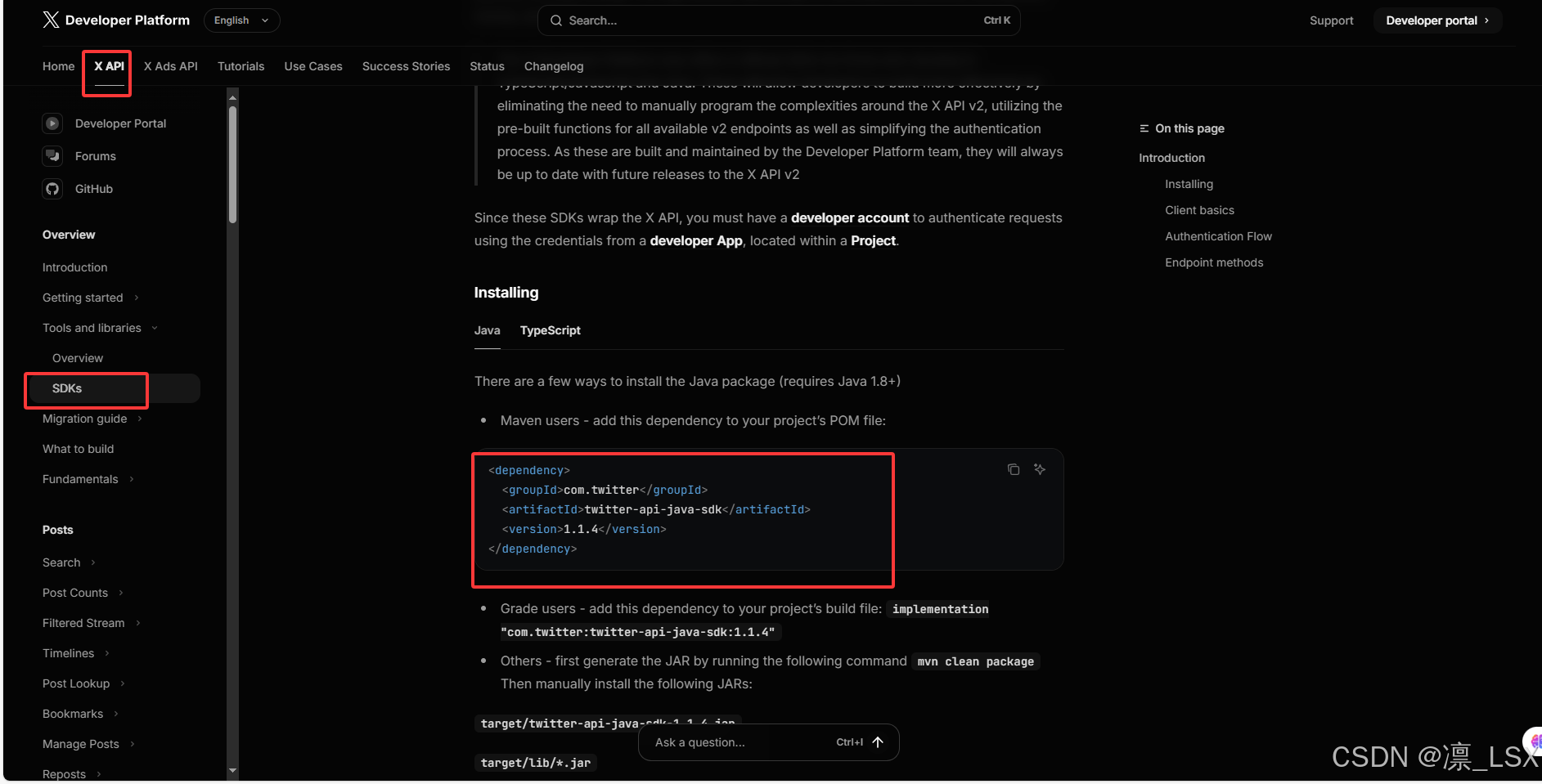Open the Project link
This screenshot has width=1542, height=784.
873,240
